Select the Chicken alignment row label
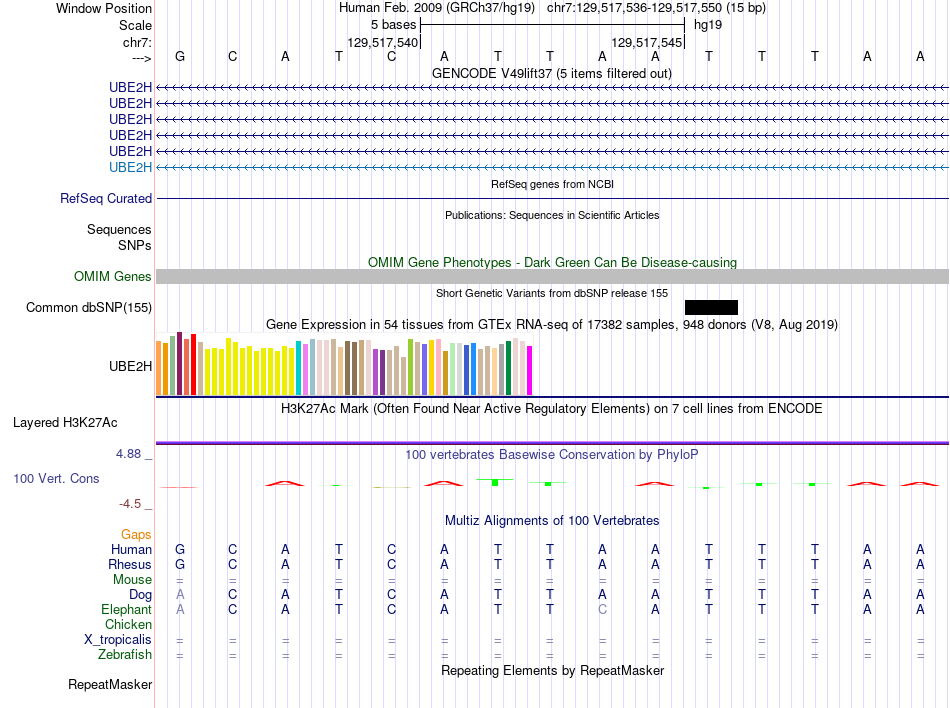The image size is (950, 708). [128, 624]
